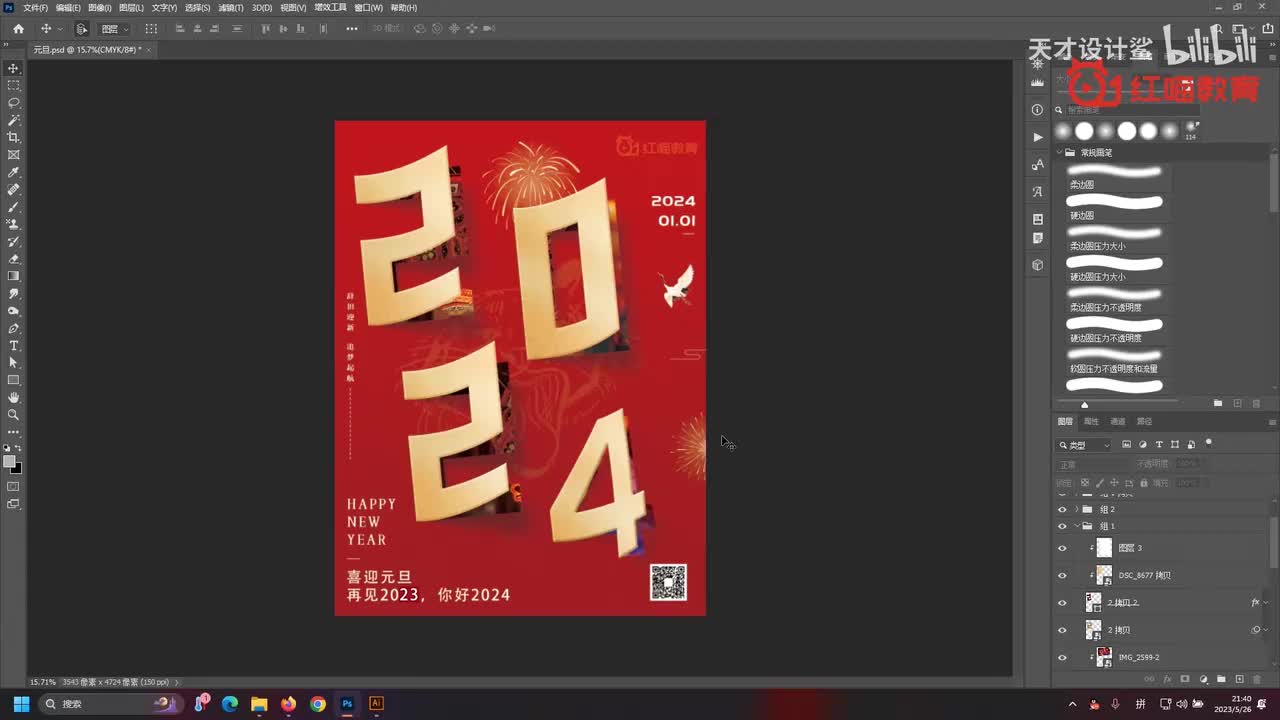Select the Path Selection tool
This screenshot has height=720, width=1280.
coord(14,363)
